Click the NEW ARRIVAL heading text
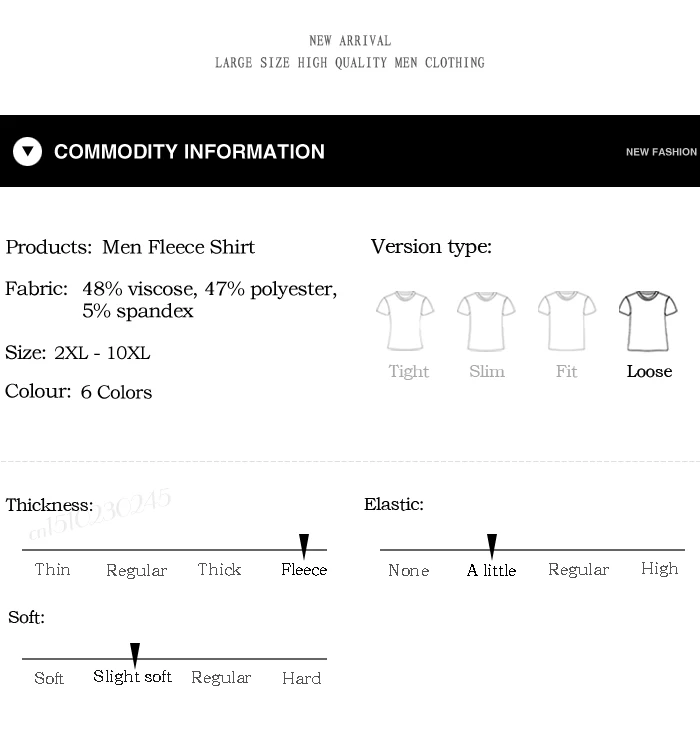700x747 pixels. [x=350, y=41]
